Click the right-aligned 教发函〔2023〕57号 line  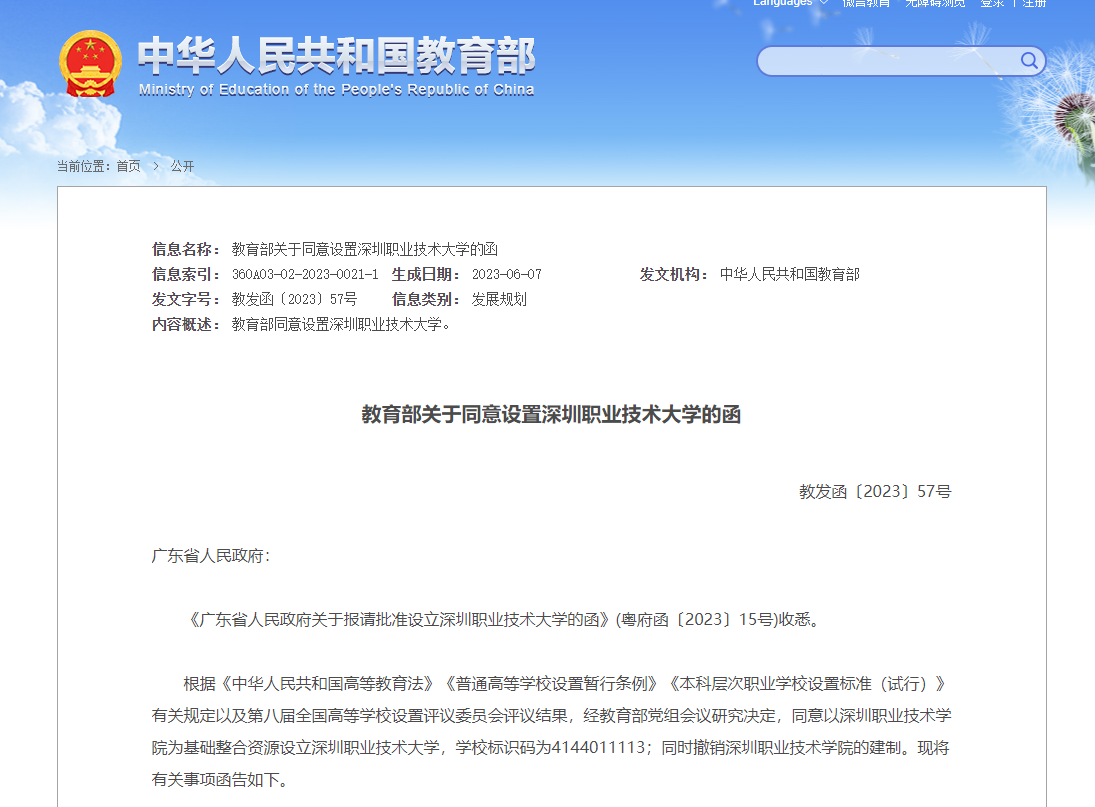[x=875, y=491]
